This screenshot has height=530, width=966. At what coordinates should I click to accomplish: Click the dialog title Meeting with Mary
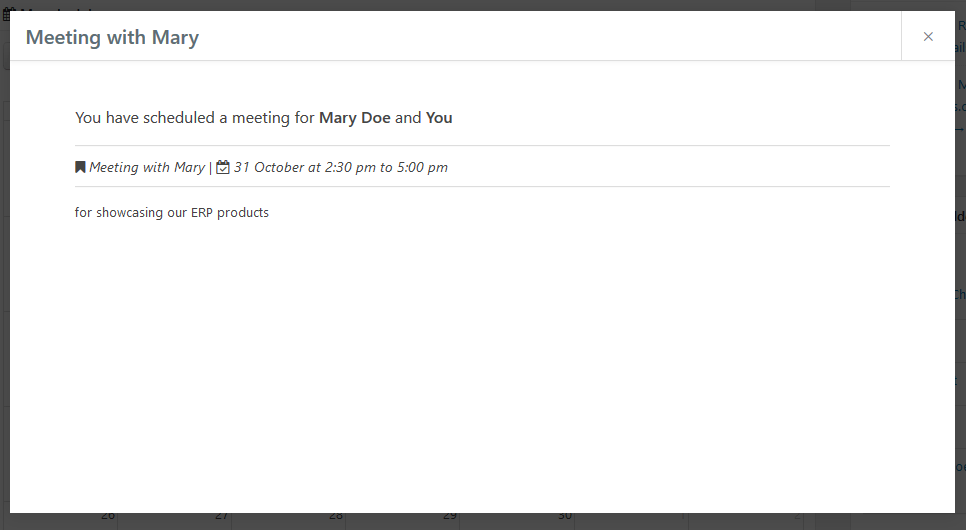pos(112,37)
